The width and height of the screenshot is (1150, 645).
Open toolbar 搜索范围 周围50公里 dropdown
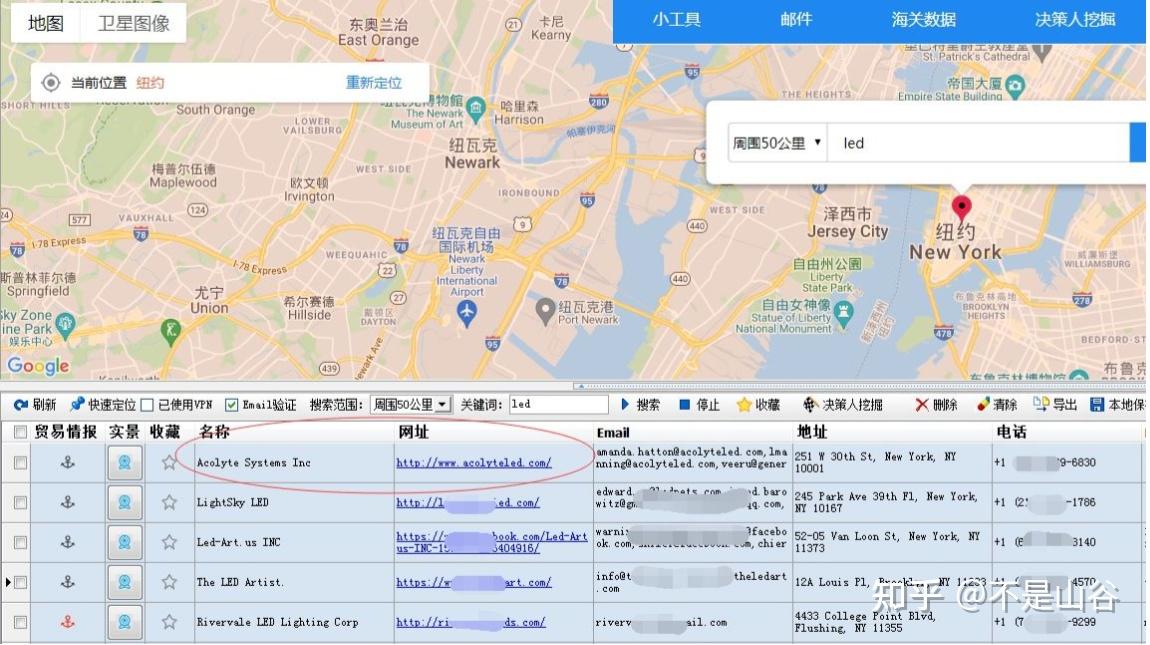[x=411, y=405]
